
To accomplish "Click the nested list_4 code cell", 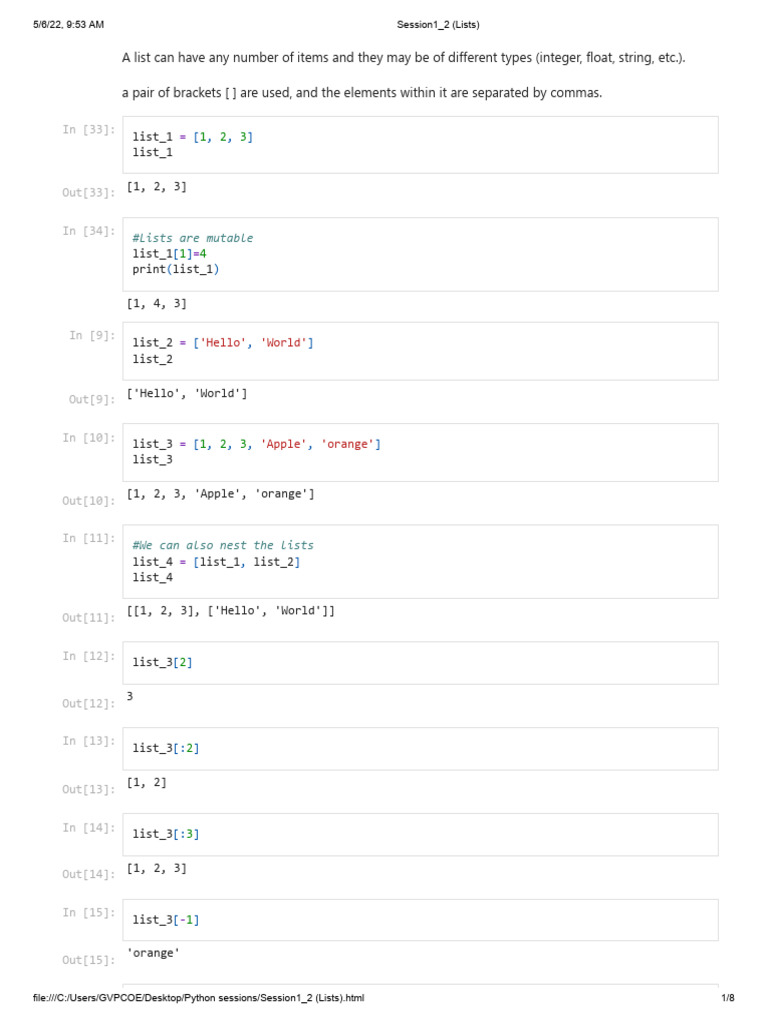I will click(420, 561).
